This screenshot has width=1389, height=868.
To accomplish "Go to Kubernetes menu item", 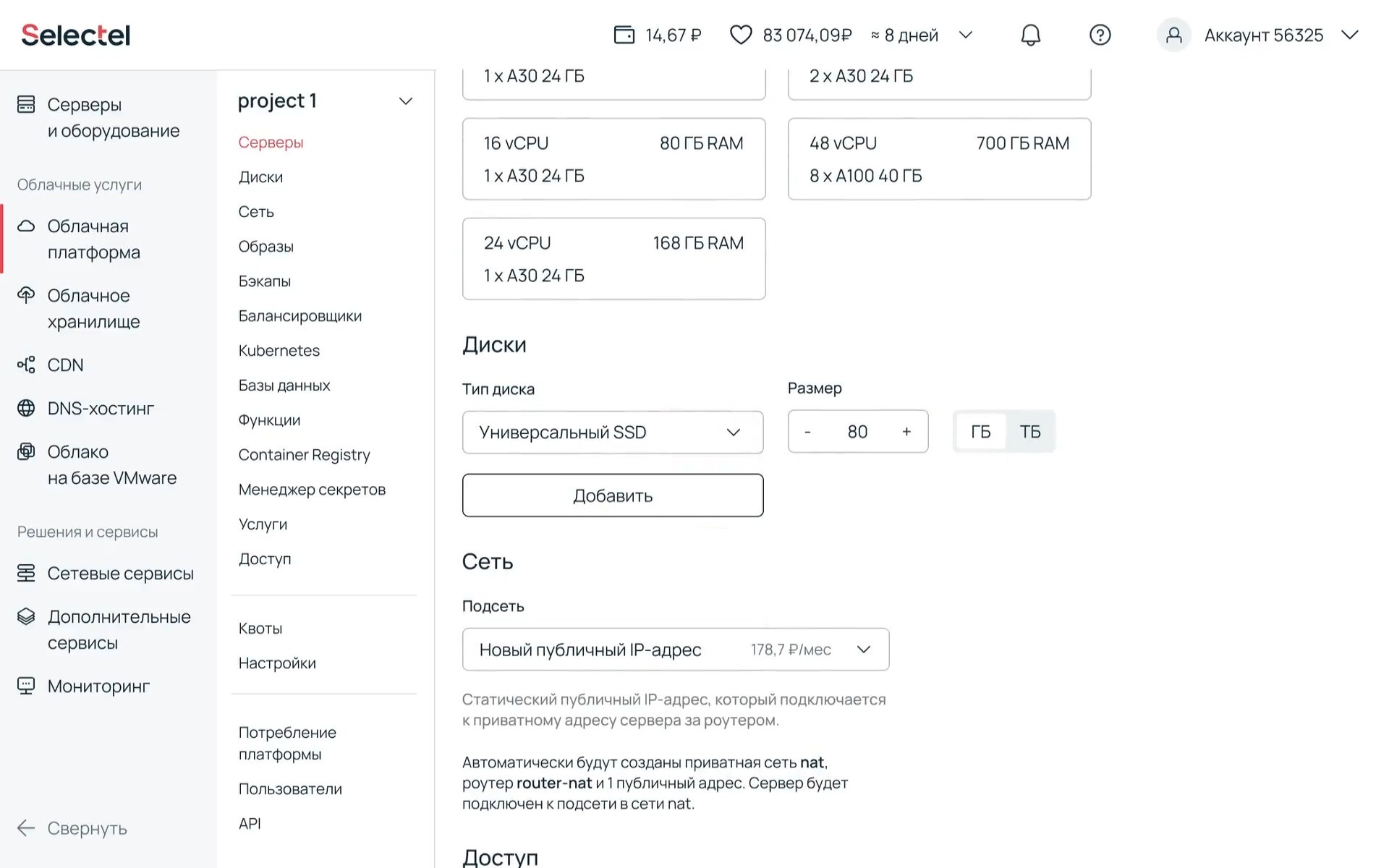I will (x=279, y=351).
